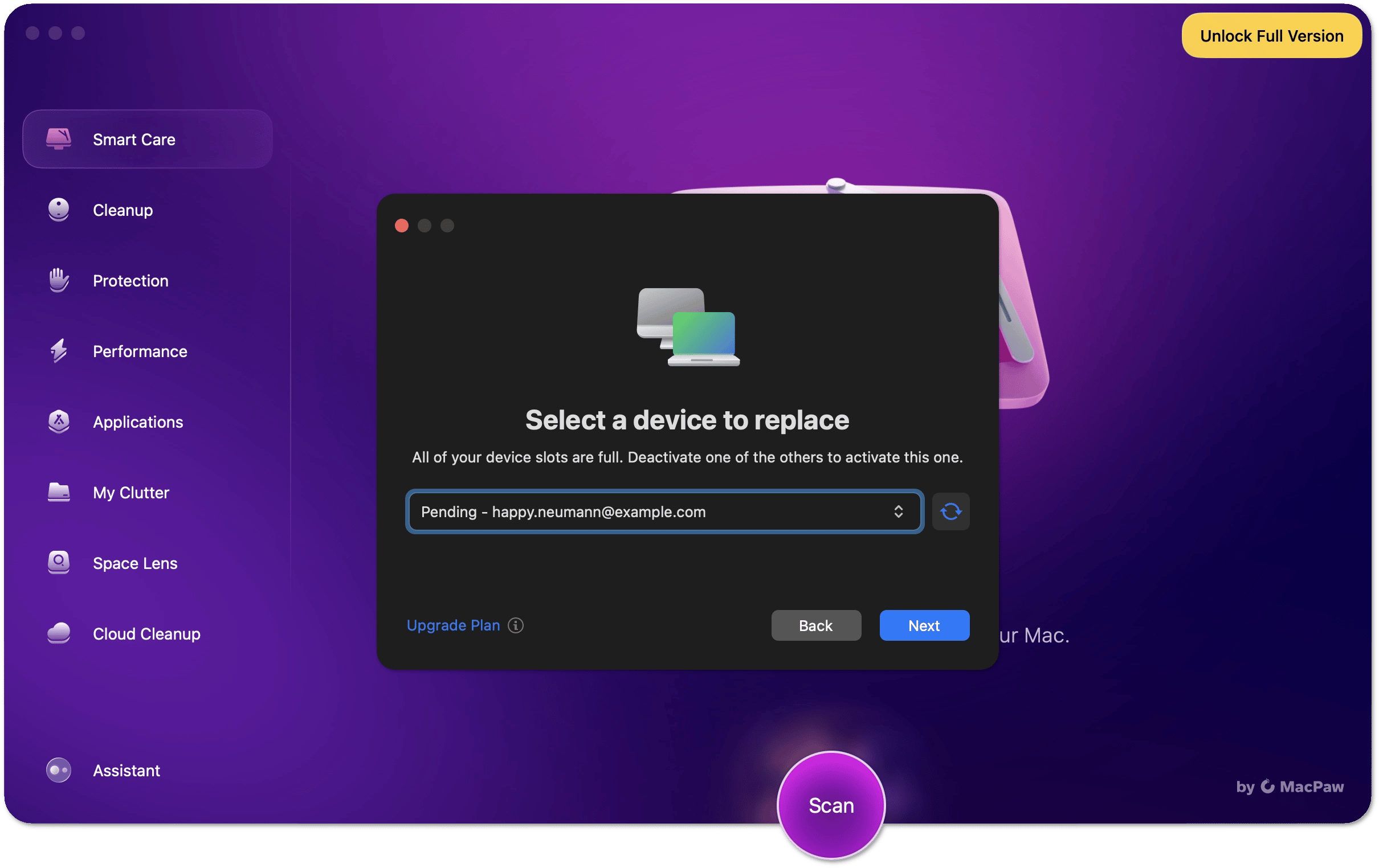Open the Cloud Cleanup label
The width and height of the screenshot is (1379, 868).
(x=146, y=633)
